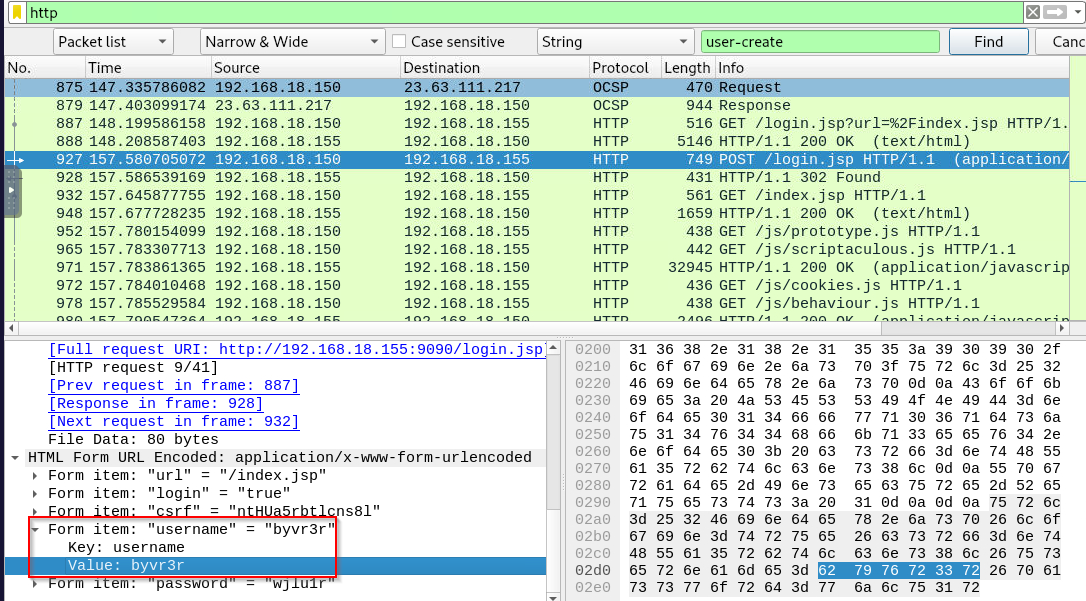Collapse the username form item
This screenshot has width=1086, height=601.
[x=37, y=530]
